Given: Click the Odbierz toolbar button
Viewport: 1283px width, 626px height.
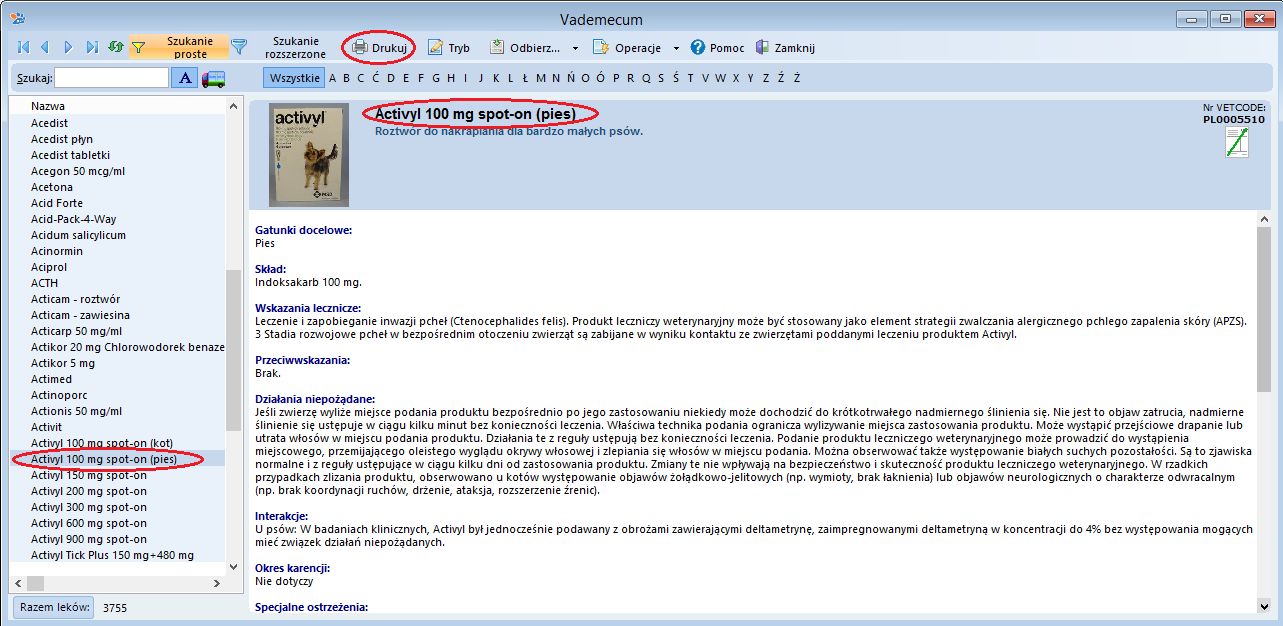Looking at the screenshot, I should (x=526, y=47).
